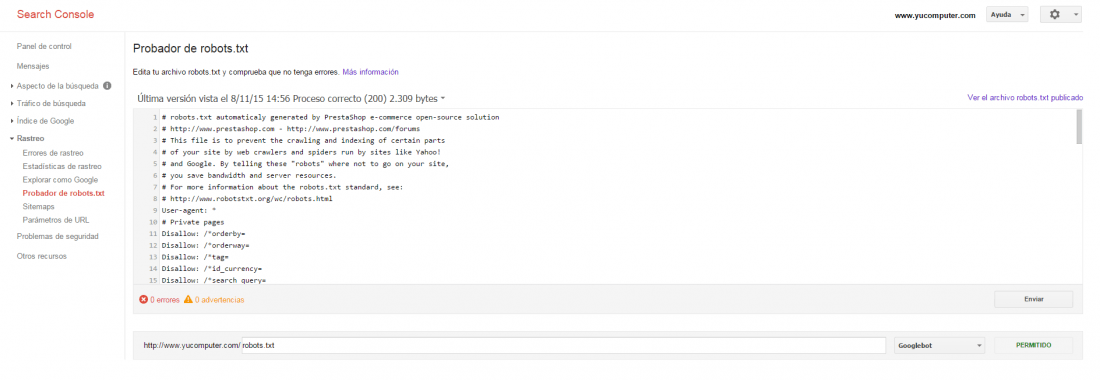Click the info icon beside Aspecto de la búsqueda
Viewport: 1100px width, 380px height.
[107, 86]
